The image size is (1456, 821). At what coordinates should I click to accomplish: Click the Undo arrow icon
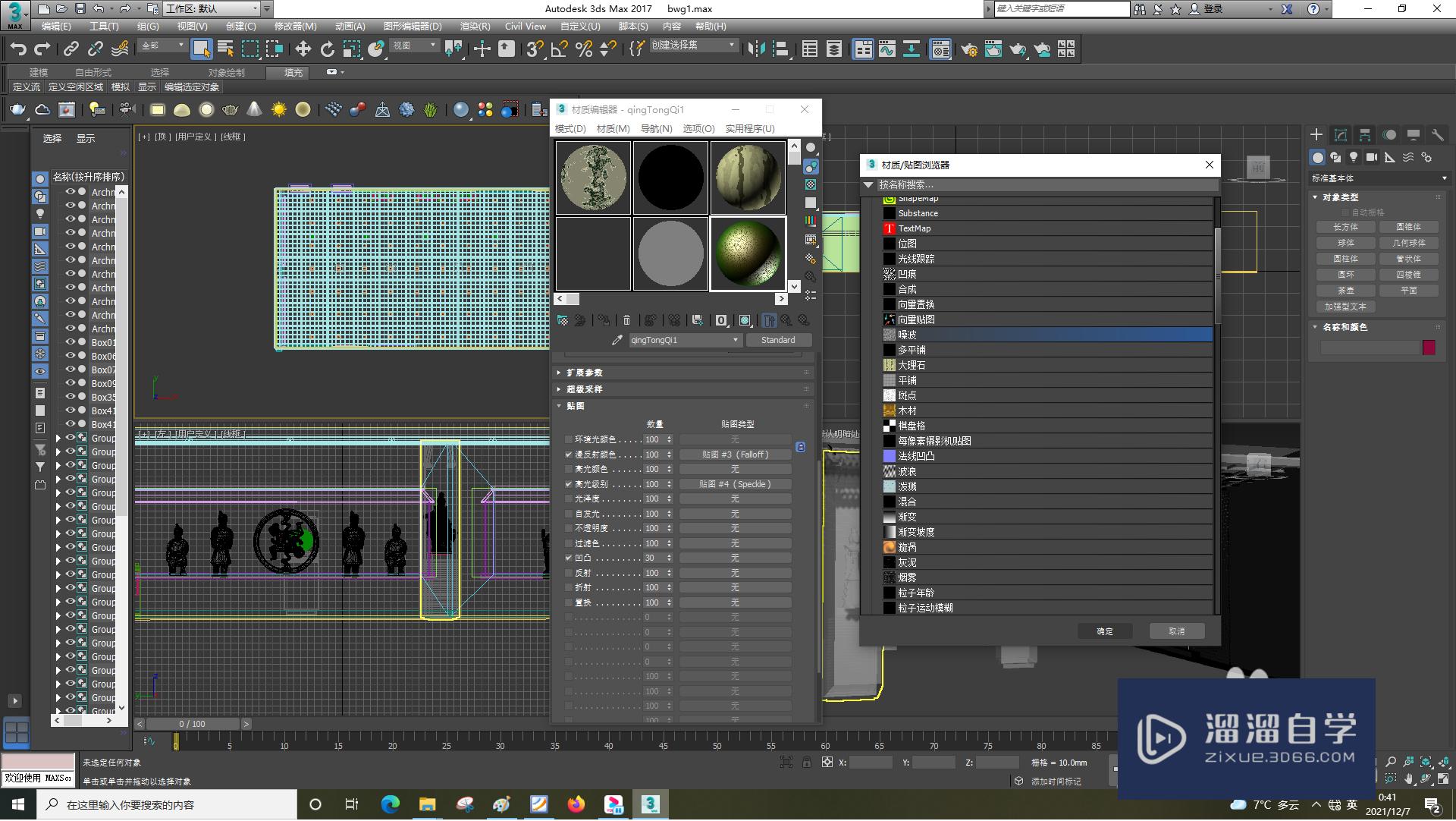[17, 49]
